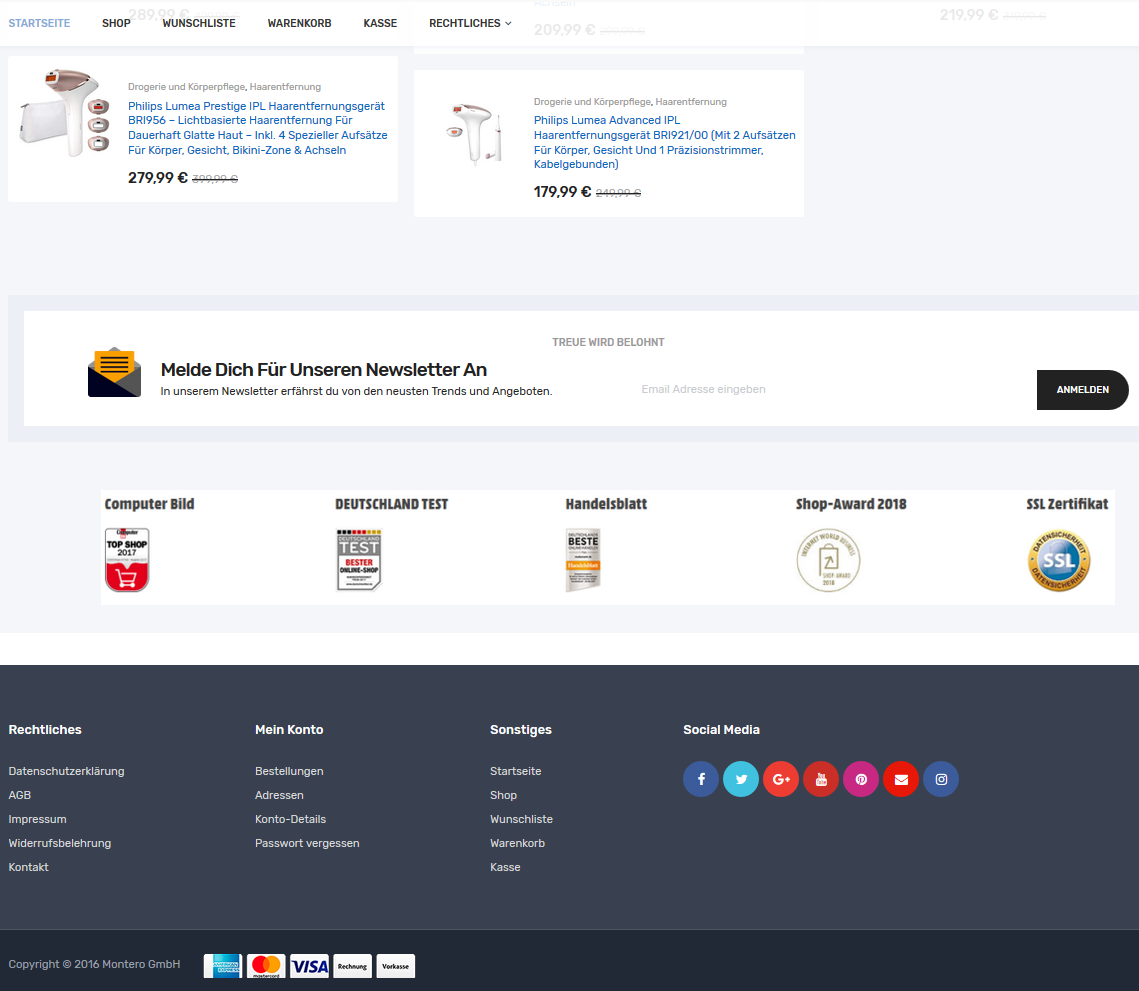Click the Melde Dich Für Unseren Newsletter An heading
1139x991 pixels.
click(324, 370)
